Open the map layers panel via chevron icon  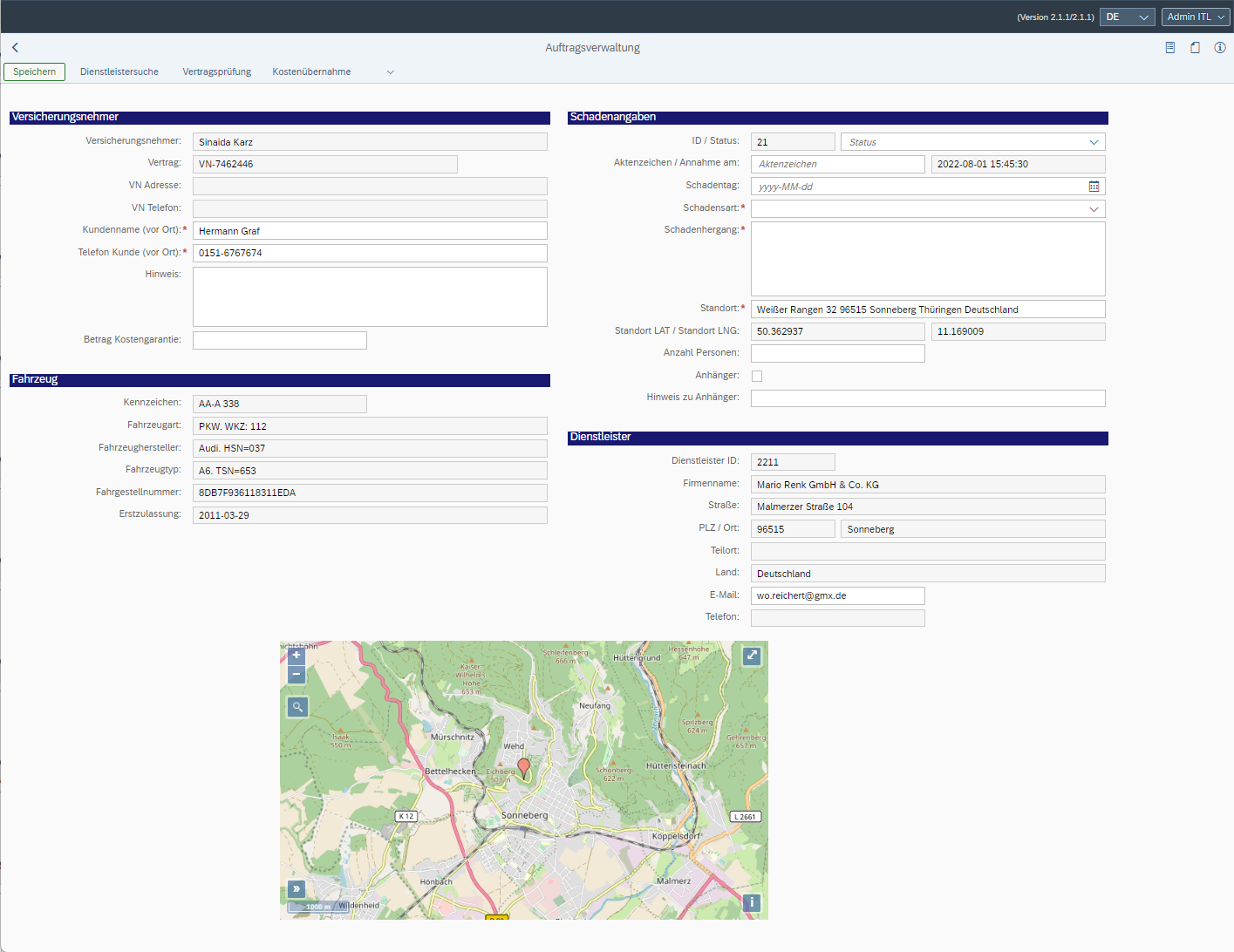296,889
